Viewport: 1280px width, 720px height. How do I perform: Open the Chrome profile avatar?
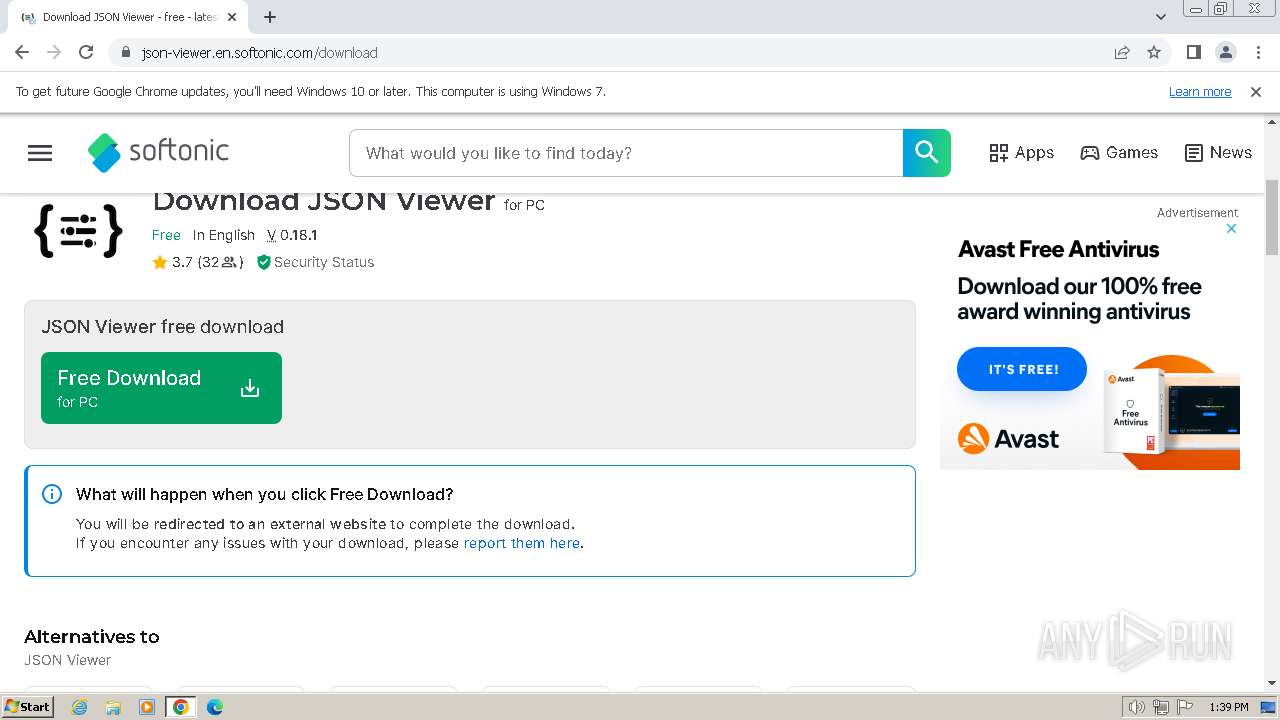click(1226, 53)
